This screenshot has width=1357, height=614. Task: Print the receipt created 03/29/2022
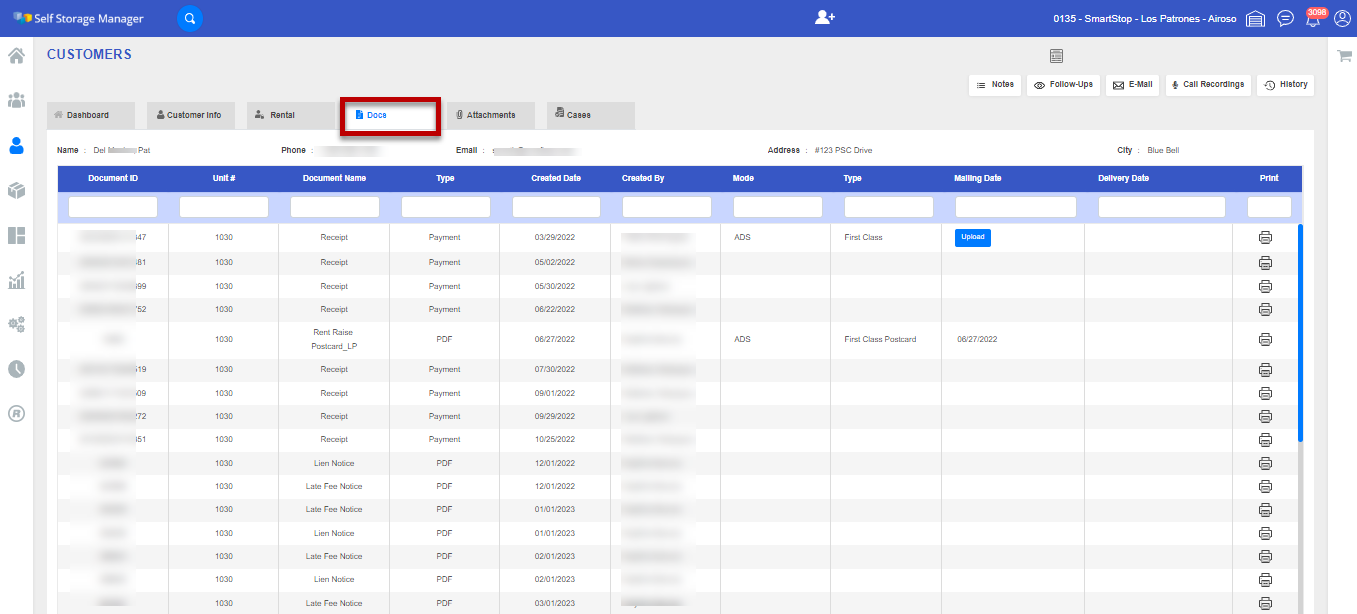click(x=1265, y=238)
